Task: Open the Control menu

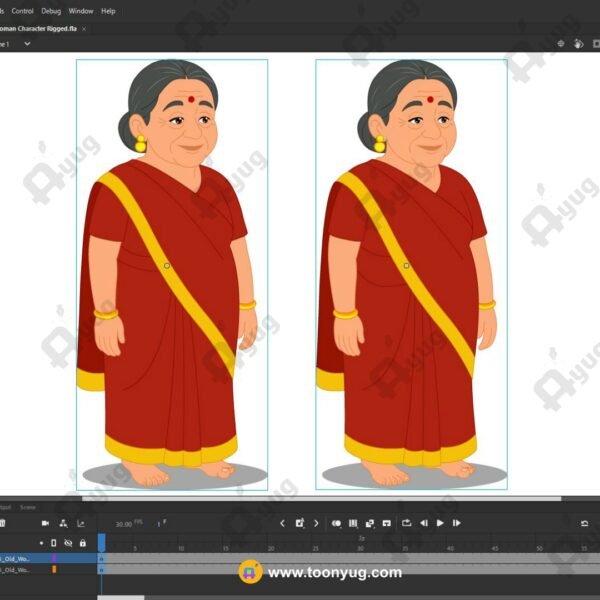Action: (22, 11)
